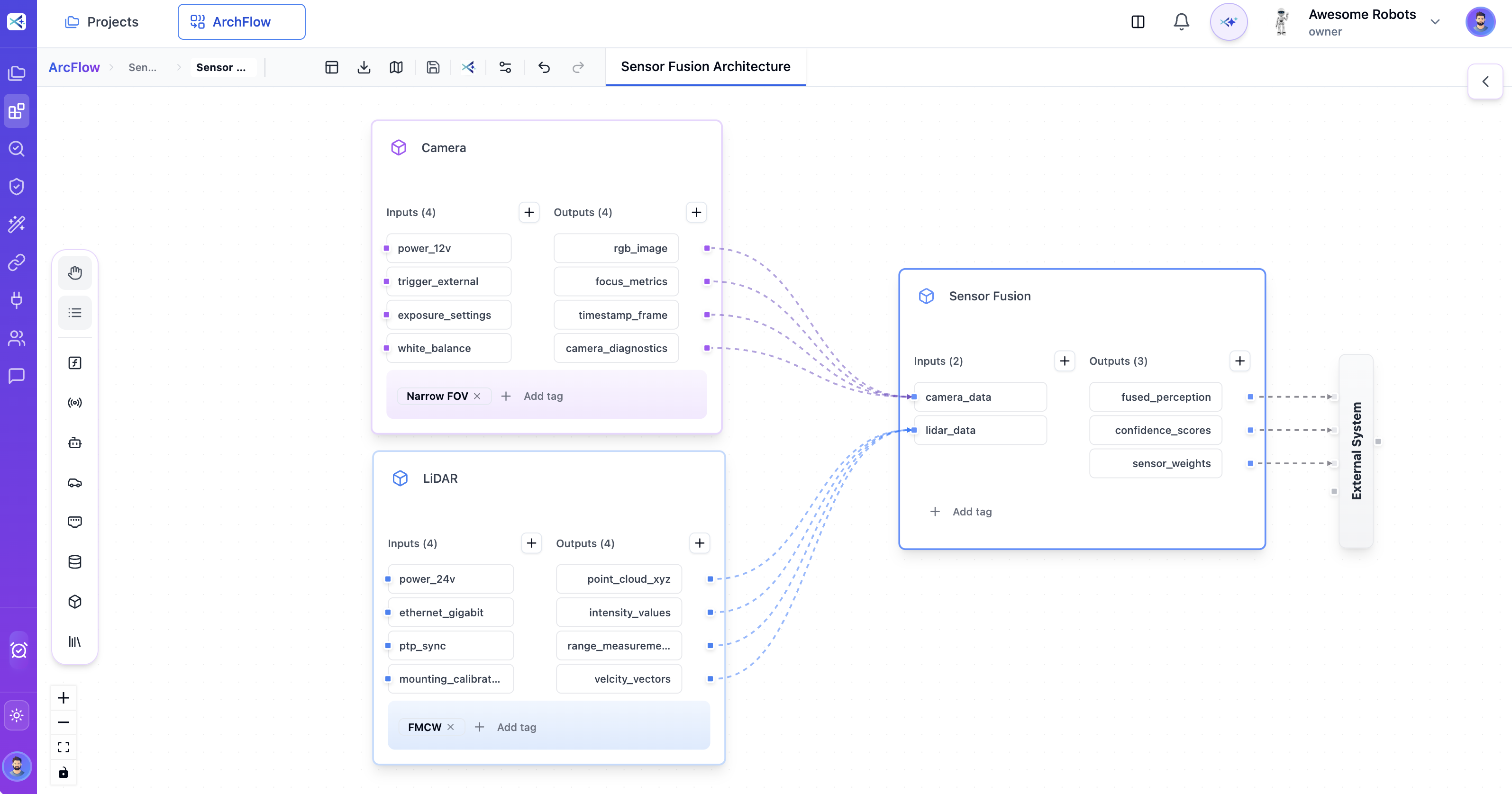Undo the last change
Image resolution: width=1512 pixels, height=794 pixels.
[544, 67]
